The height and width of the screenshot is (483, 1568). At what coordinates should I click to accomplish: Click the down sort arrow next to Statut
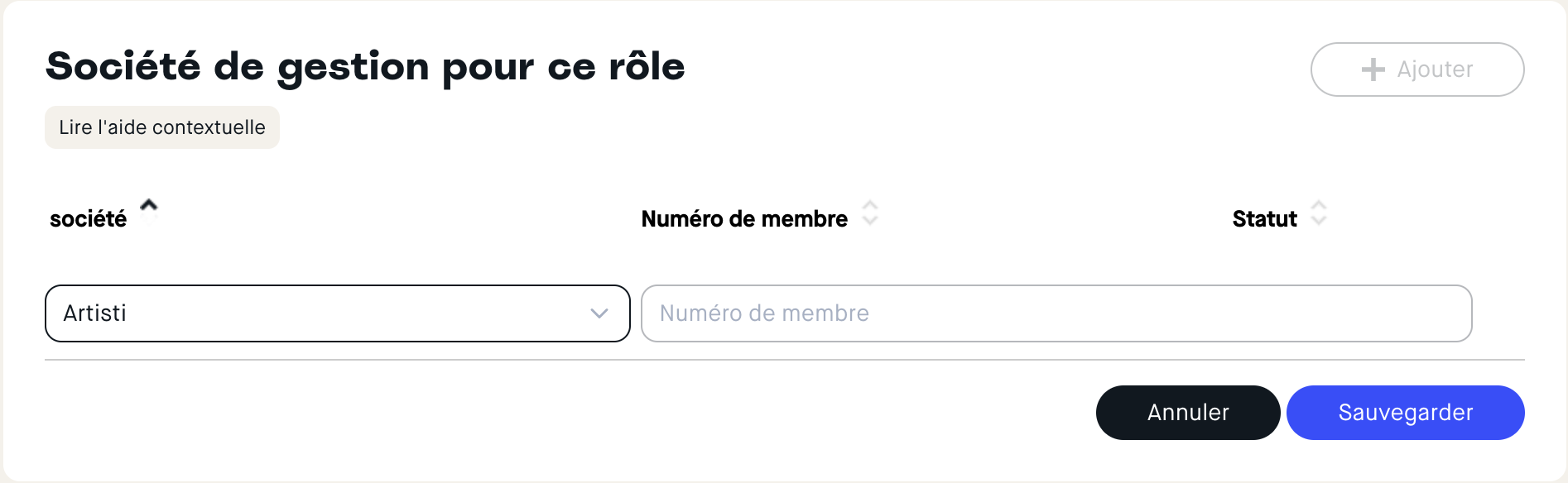point(1319,221)
